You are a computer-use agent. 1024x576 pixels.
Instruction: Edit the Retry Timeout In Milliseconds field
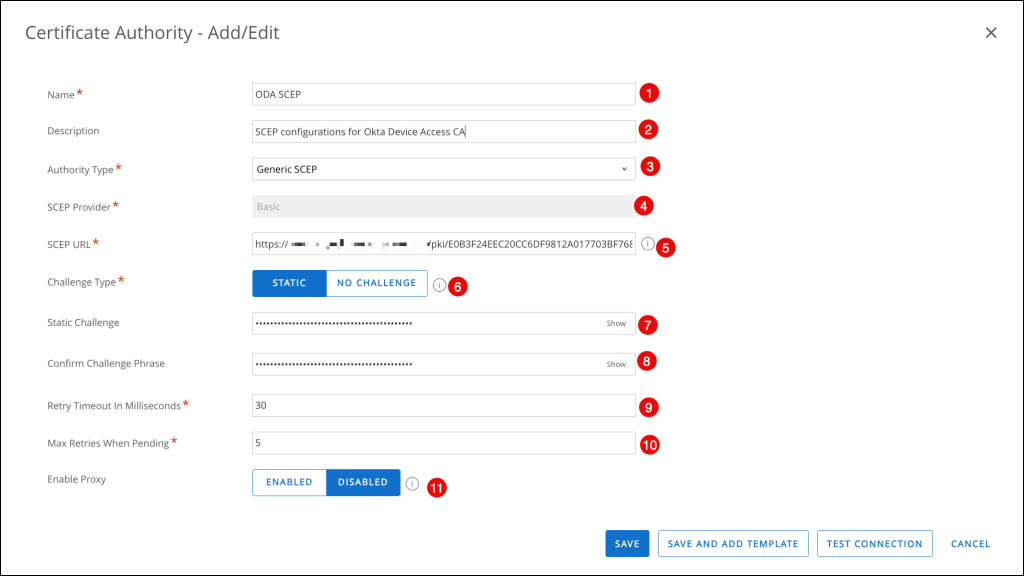click(x=444, y=405)
